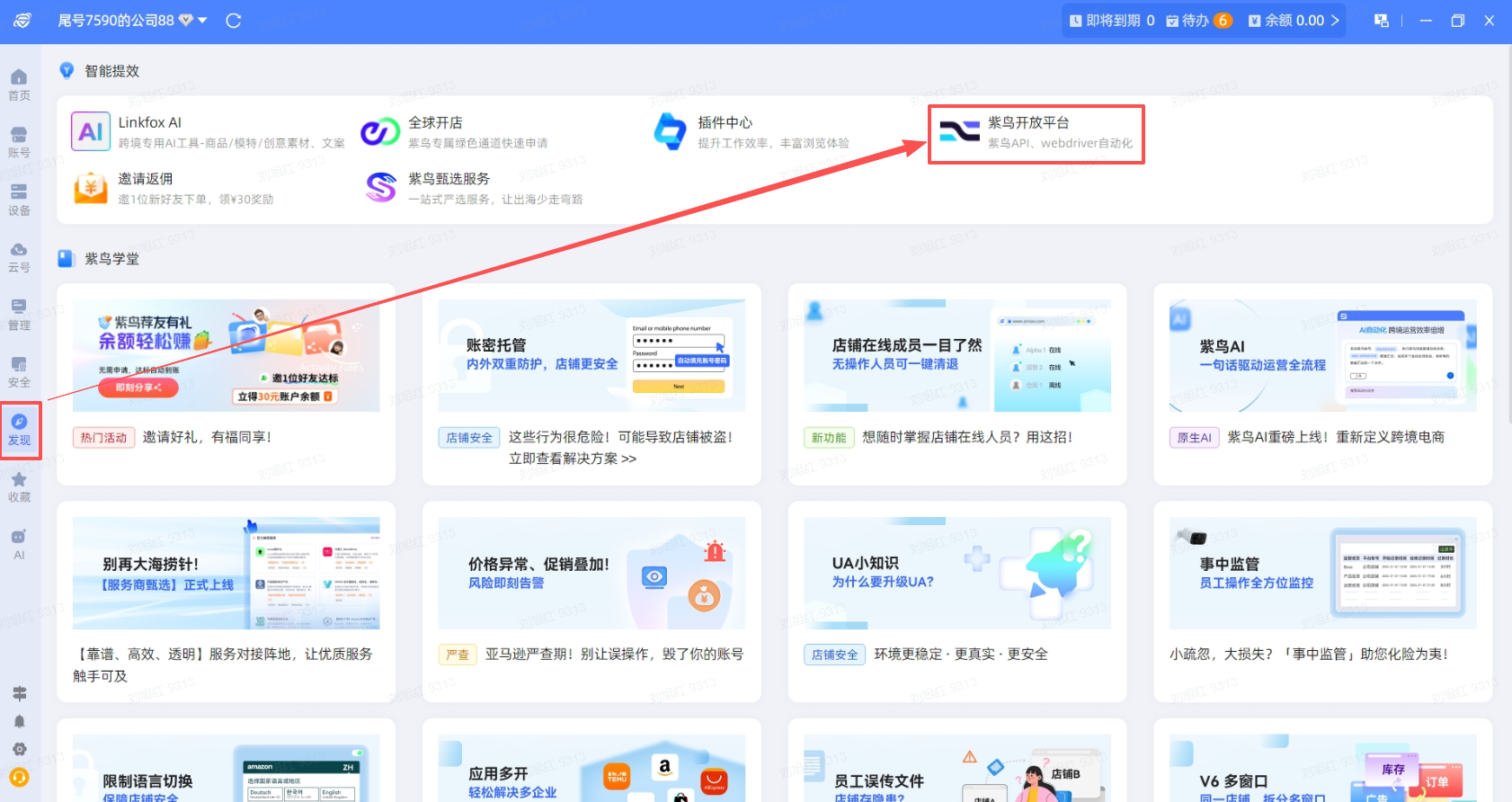Click the 新功能 tag
This screenshot has height=802, width=1512.
click(829, 438)
